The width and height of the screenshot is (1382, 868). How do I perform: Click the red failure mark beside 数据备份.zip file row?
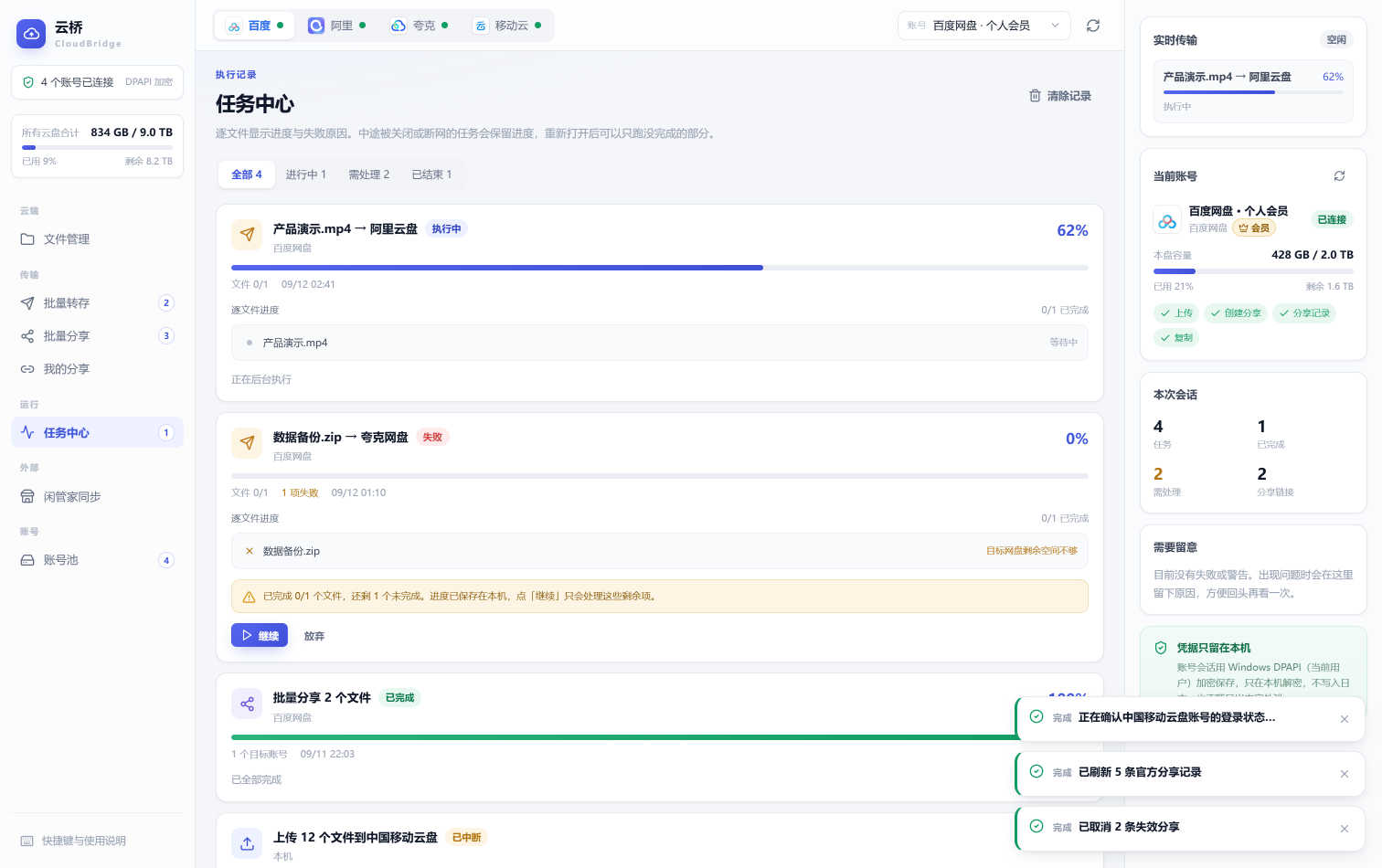pyautogui.click(x=250, y=551)
